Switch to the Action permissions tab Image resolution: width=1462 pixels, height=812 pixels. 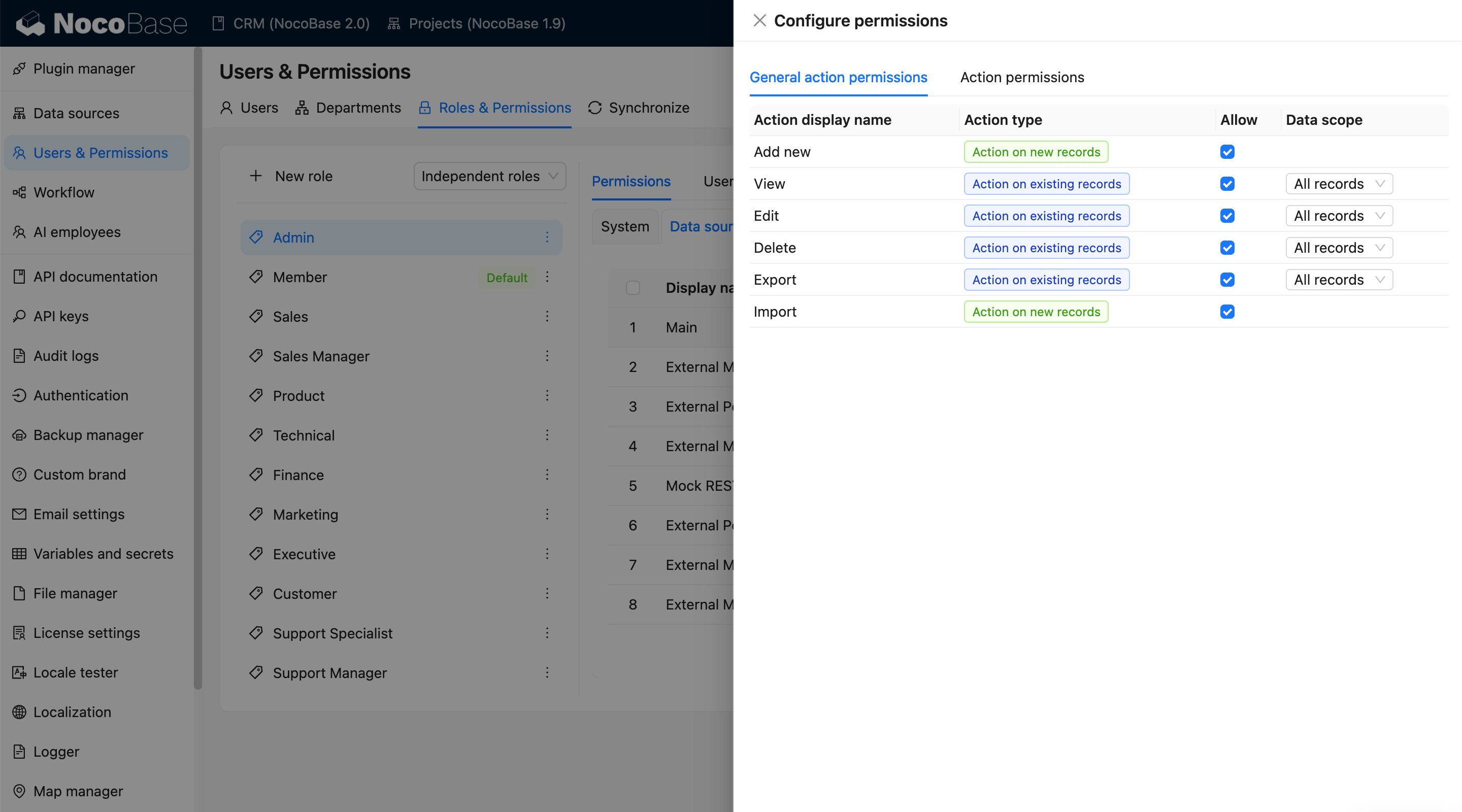pos(1021,77)
